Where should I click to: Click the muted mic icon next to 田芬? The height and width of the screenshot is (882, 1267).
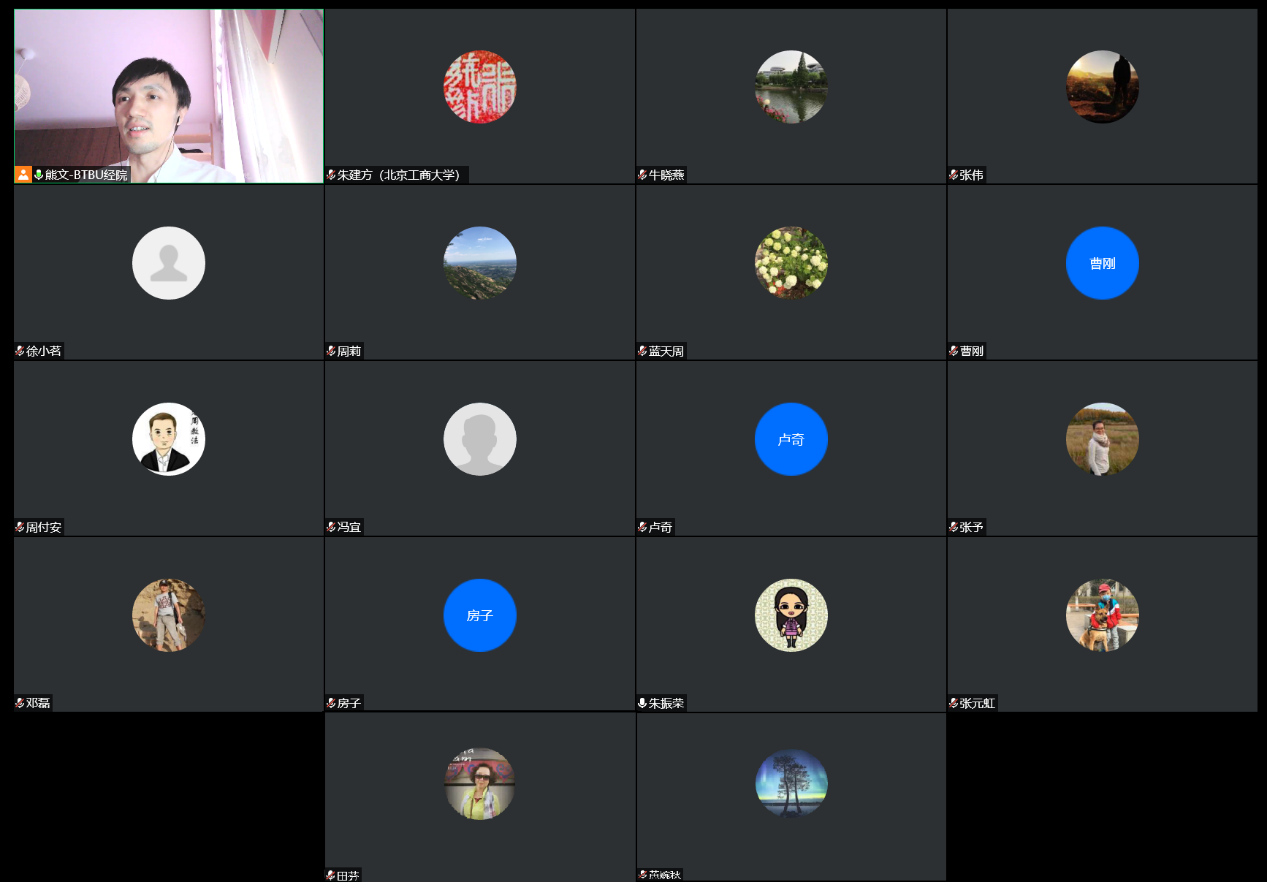[x=331, y=876]
